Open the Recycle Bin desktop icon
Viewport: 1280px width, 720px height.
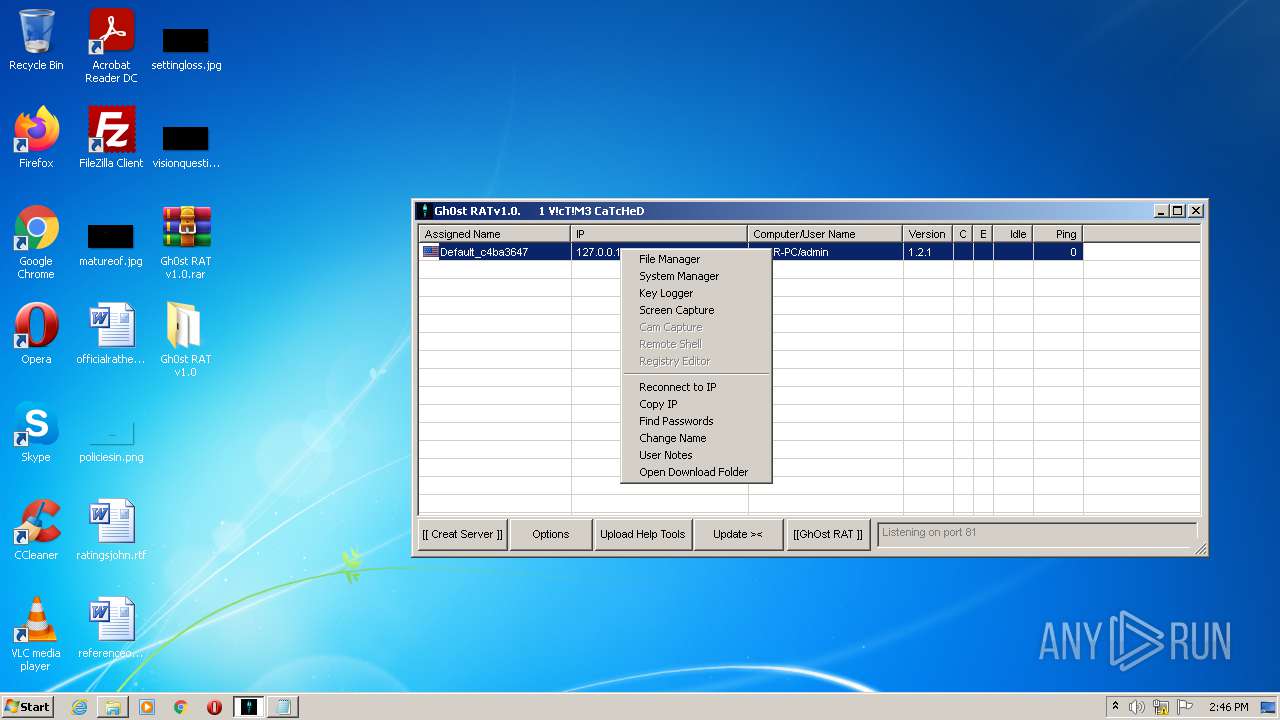[x=36, y=40]
